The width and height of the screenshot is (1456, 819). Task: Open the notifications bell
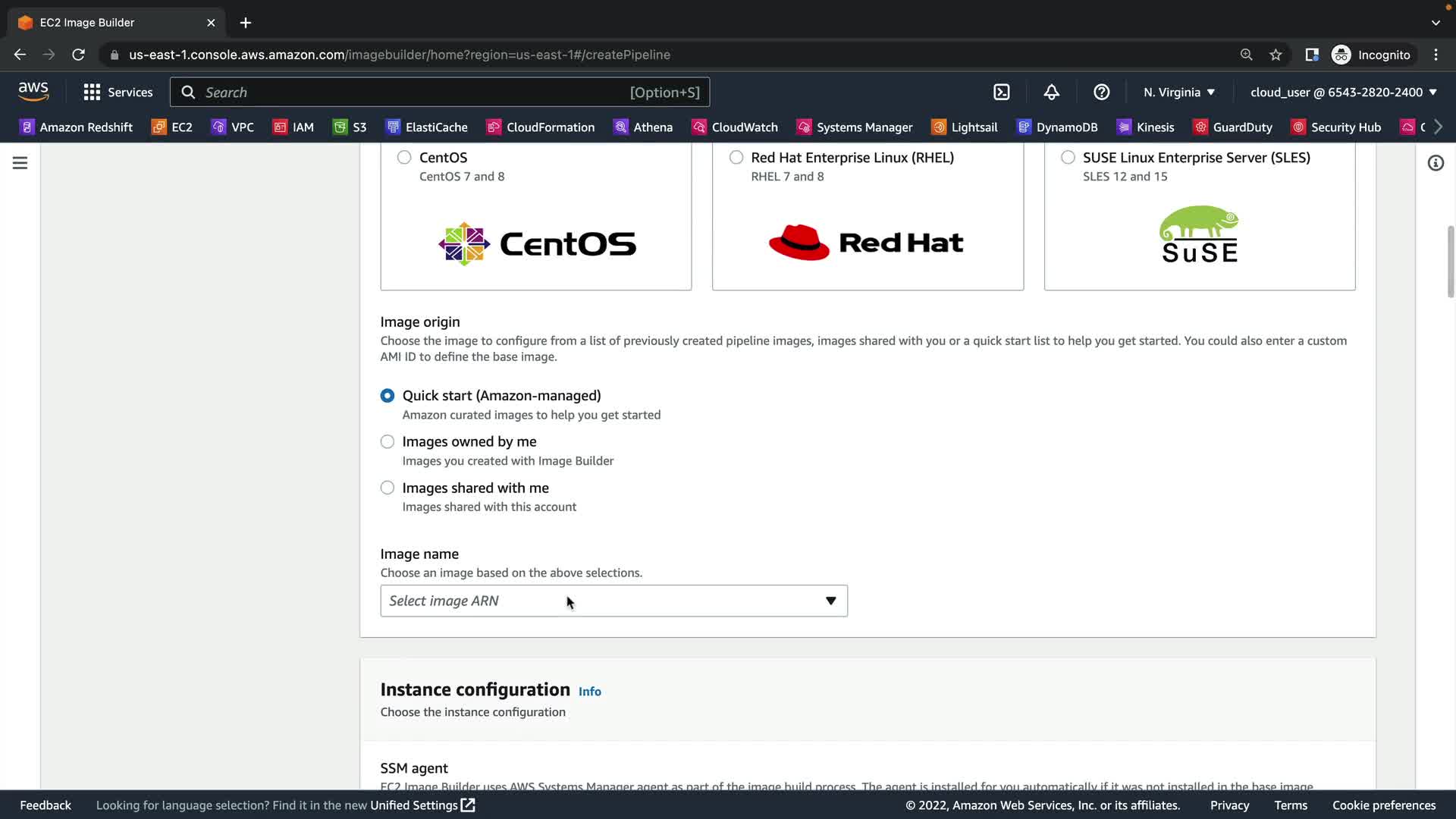pos(1051,93)
